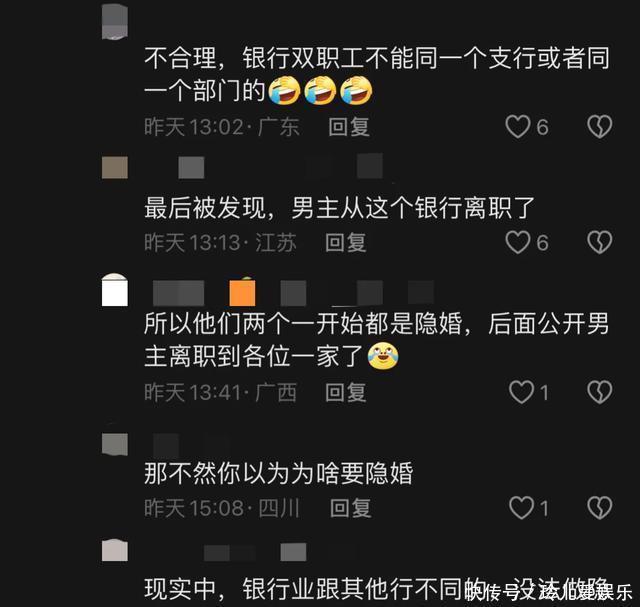Reply to the 13:02 Guangdong comment

tap(349, 127)
